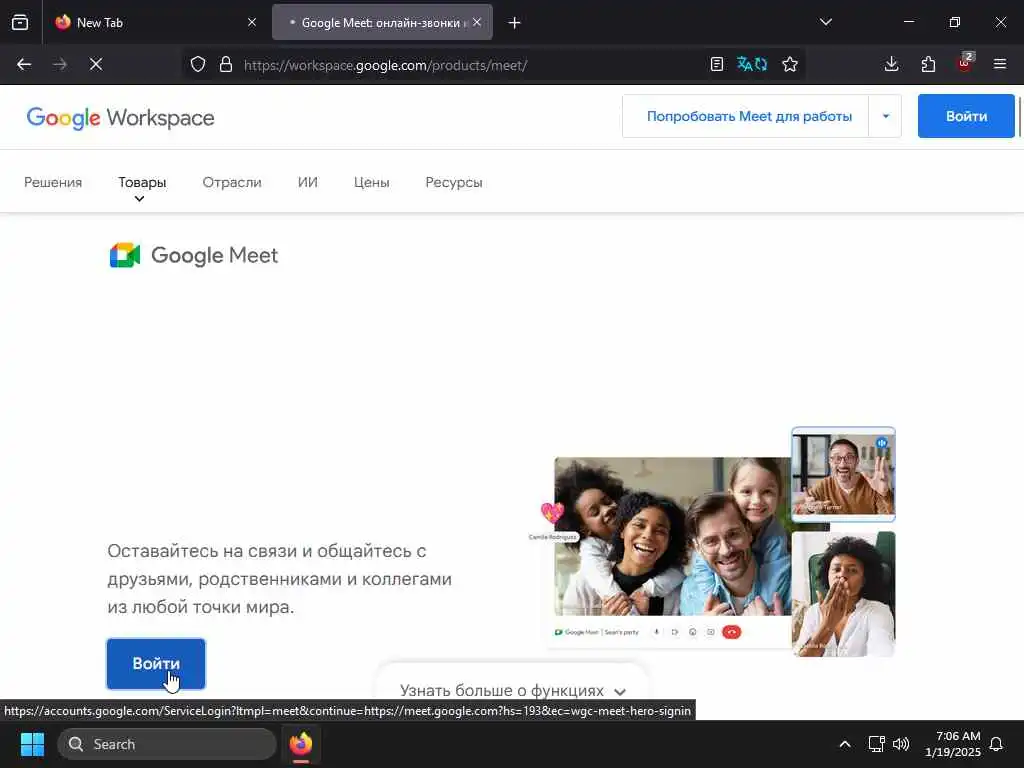Open the Отрасли menu
This screenshot has height=768, width=1024.
[232, 182]
